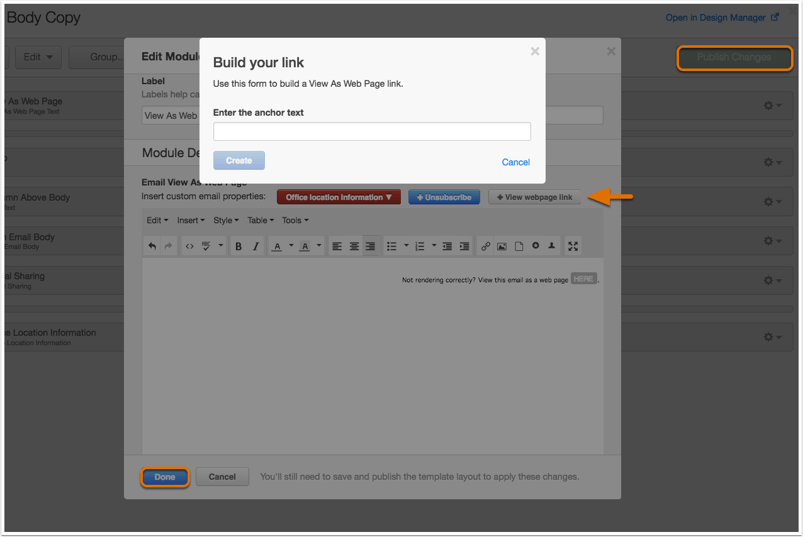Open Office location information dropdown
The image size is (803, 537).
point(339,197)
